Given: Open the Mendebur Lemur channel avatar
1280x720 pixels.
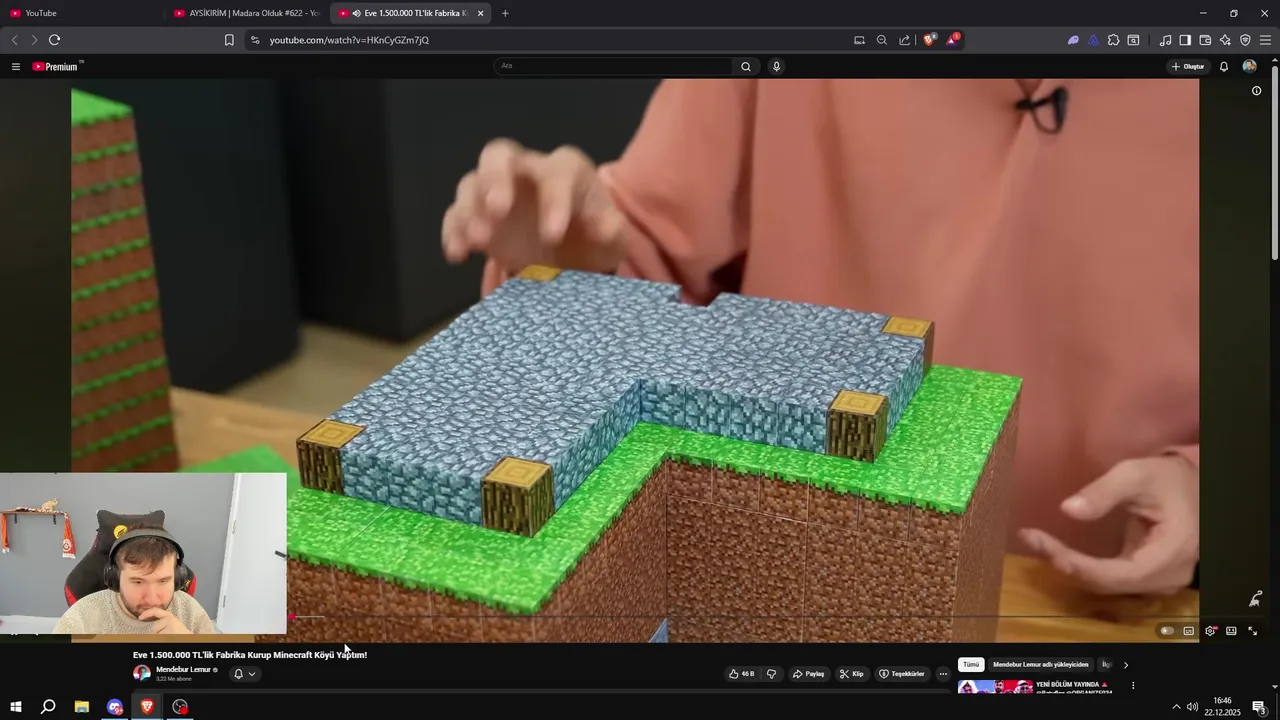Looking at the screenshot, I should click(142, 673).
